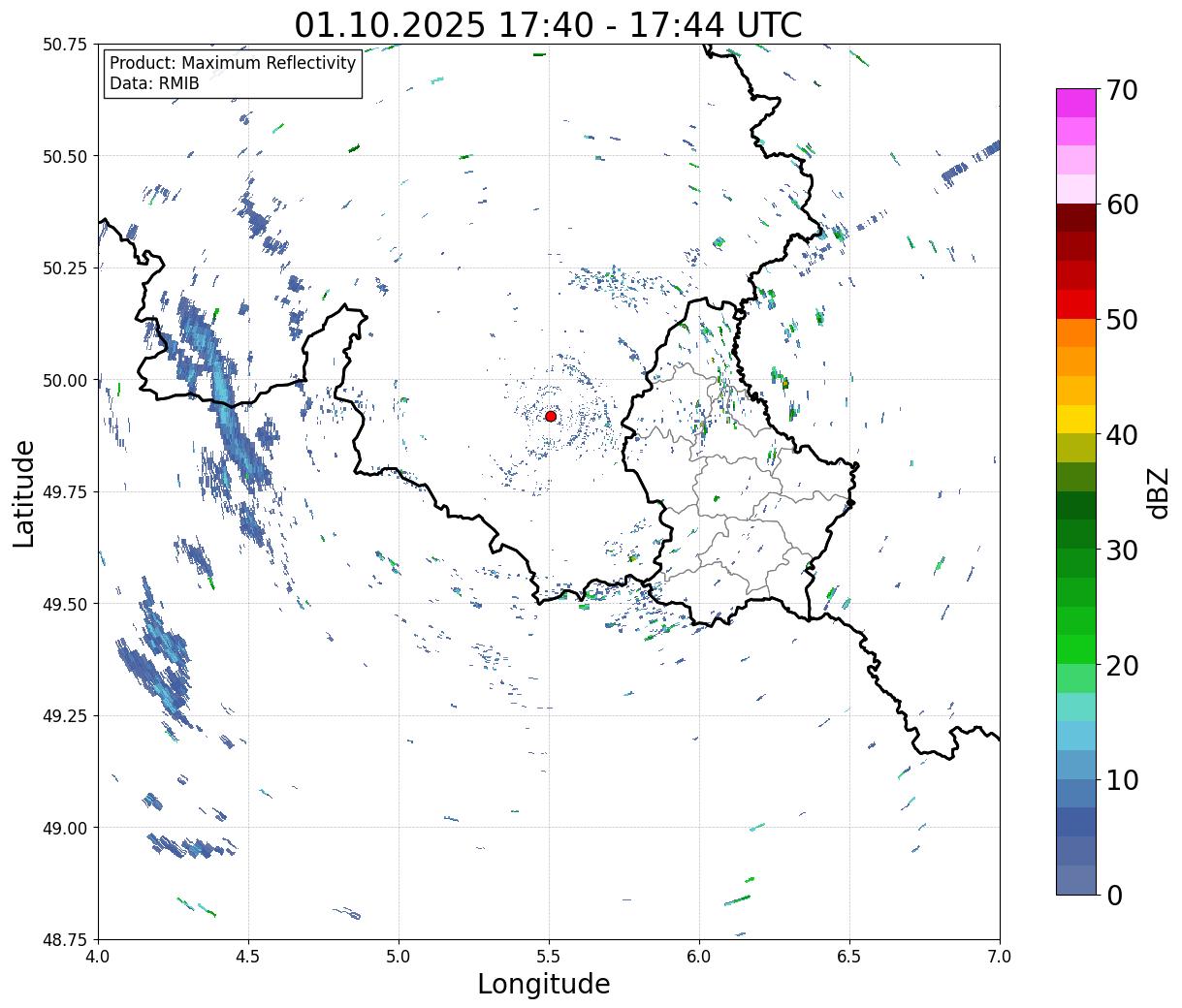Click the 'Product: Maximum Reflectivity' legend text
Viewport: 1182px width, 1008px height.
[233, 64]
